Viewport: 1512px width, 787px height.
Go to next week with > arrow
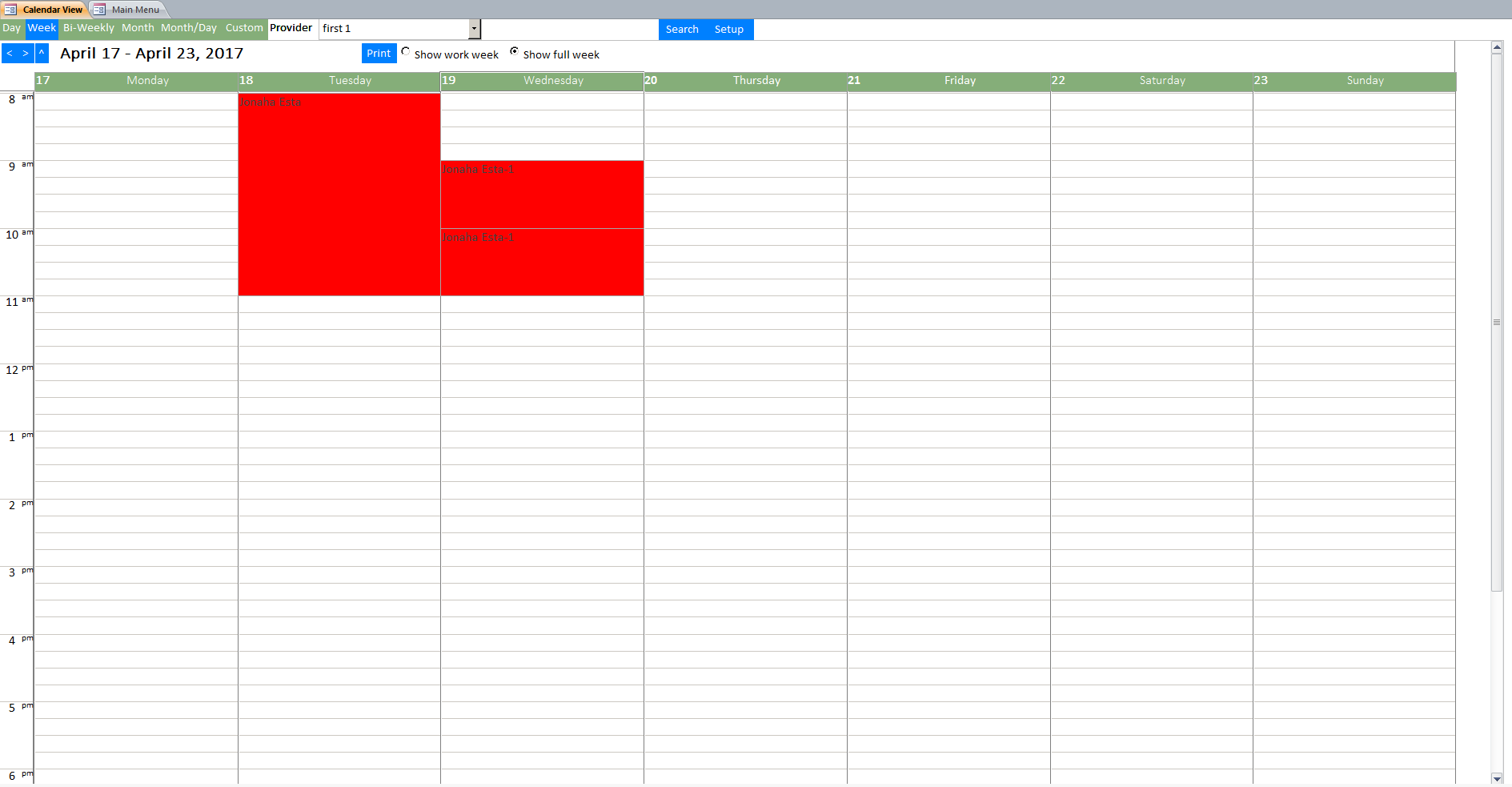point(26,54)
